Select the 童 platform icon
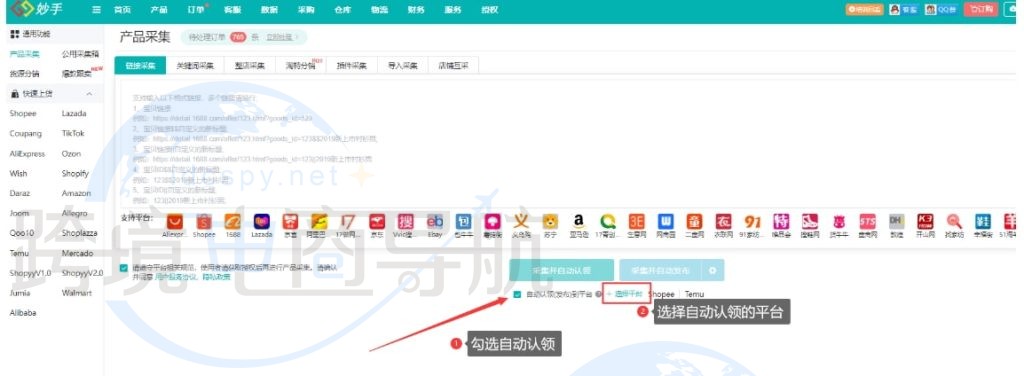The height and width of the screenshot is (376, 1024). click(x=694, y=222)
